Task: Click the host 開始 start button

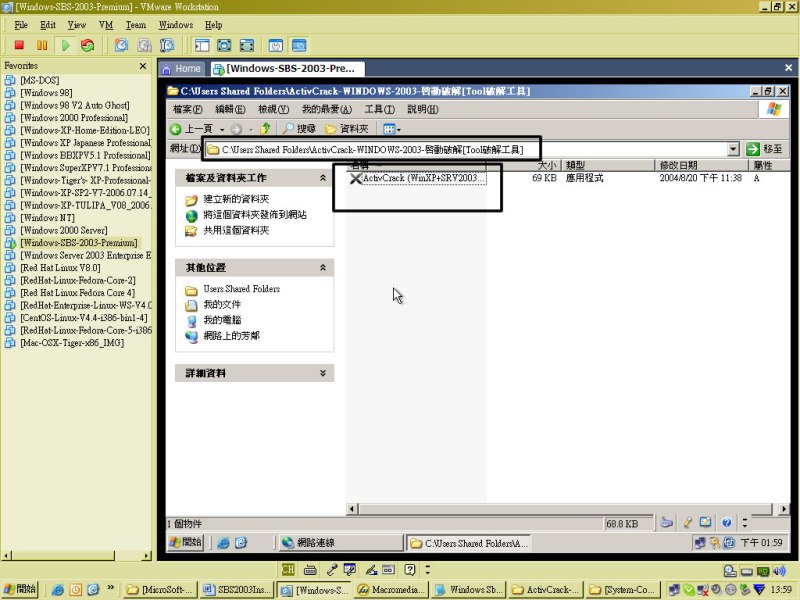Action: pos(19,589)
